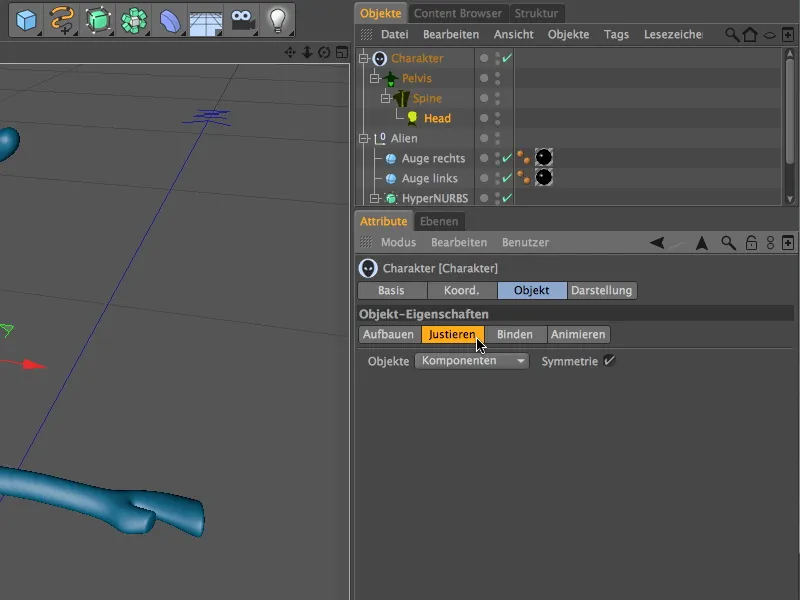Viewport: 800px width, 600px height.
Task: Click the Aufbauen button
Action: [x=388, y=335]
